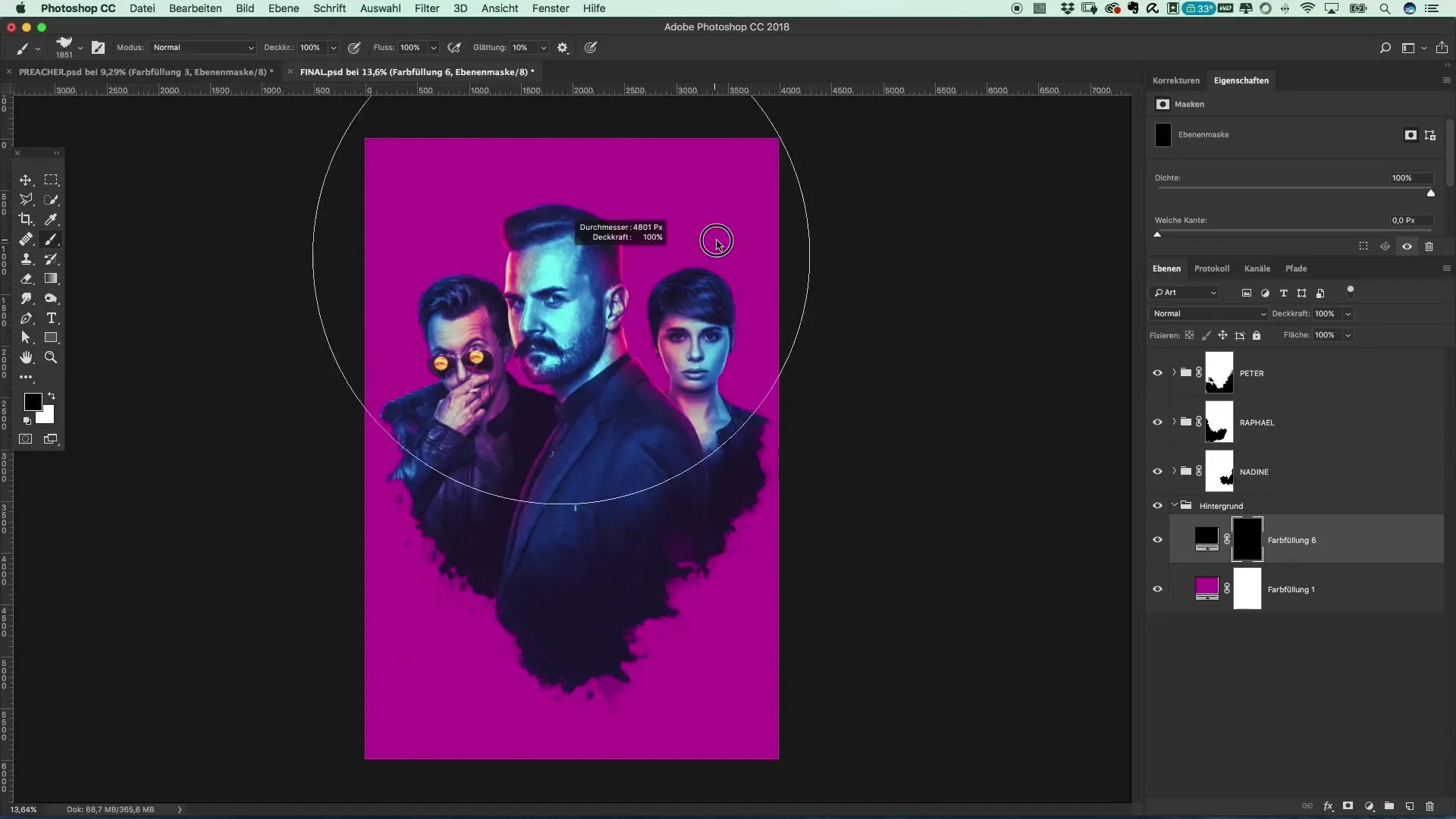Collapse the Hintergrund layer group
This screenshot has width=1456, height=819.
coord(1175,505)
